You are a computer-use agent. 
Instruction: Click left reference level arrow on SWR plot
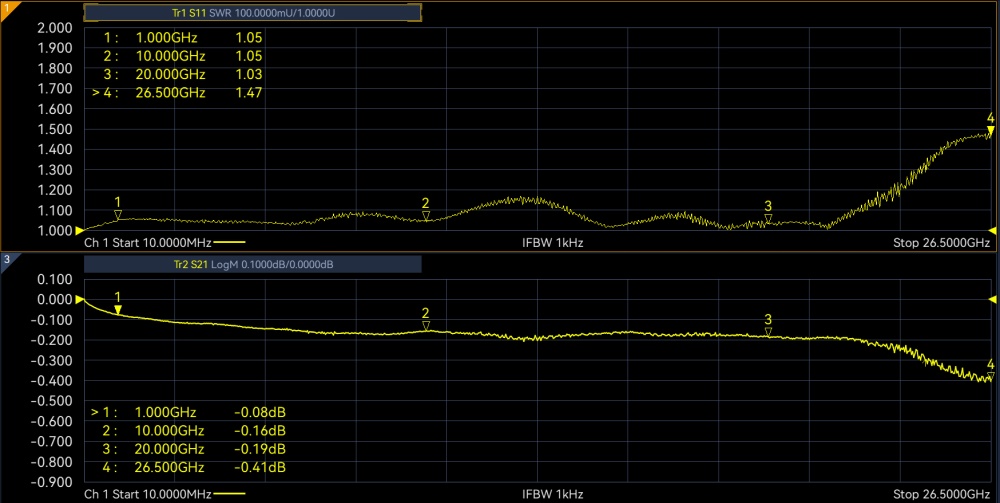(x=81, y=230)
